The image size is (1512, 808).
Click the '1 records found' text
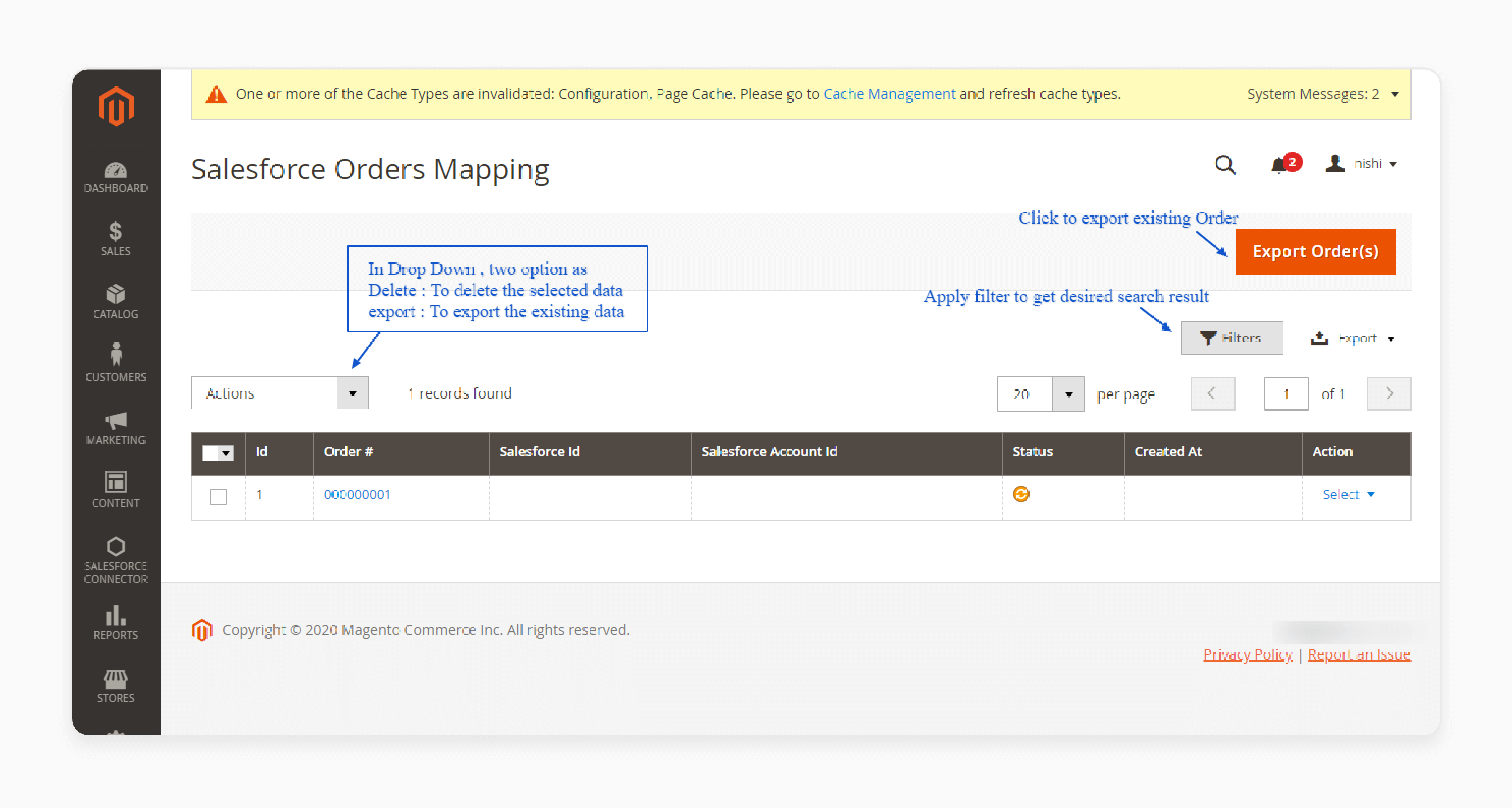click(x=460, y=393)
